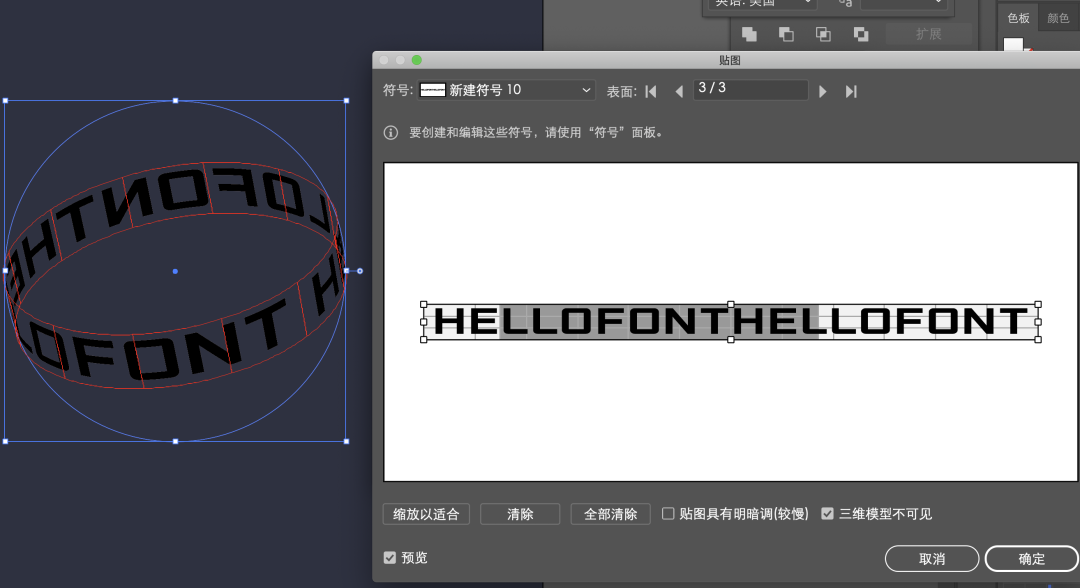
Task: Click the Pathfinder Minus Front icon
Action: (x=786, y=34)
